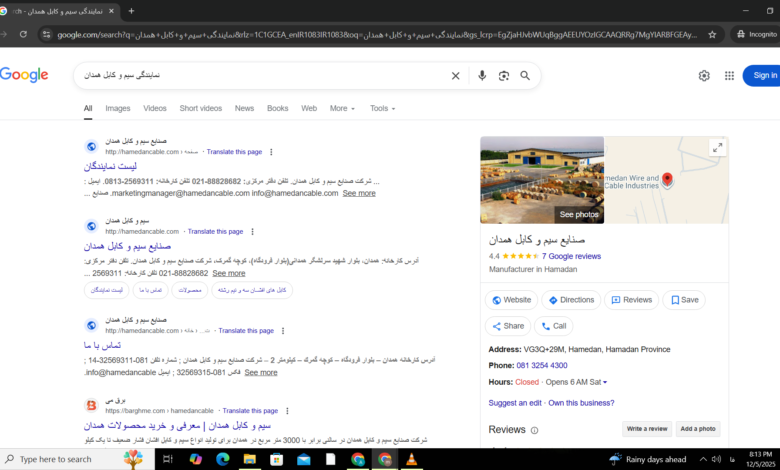
Task: Open more options for 'لیست نمایندگان' result
Action: [271, 152]
